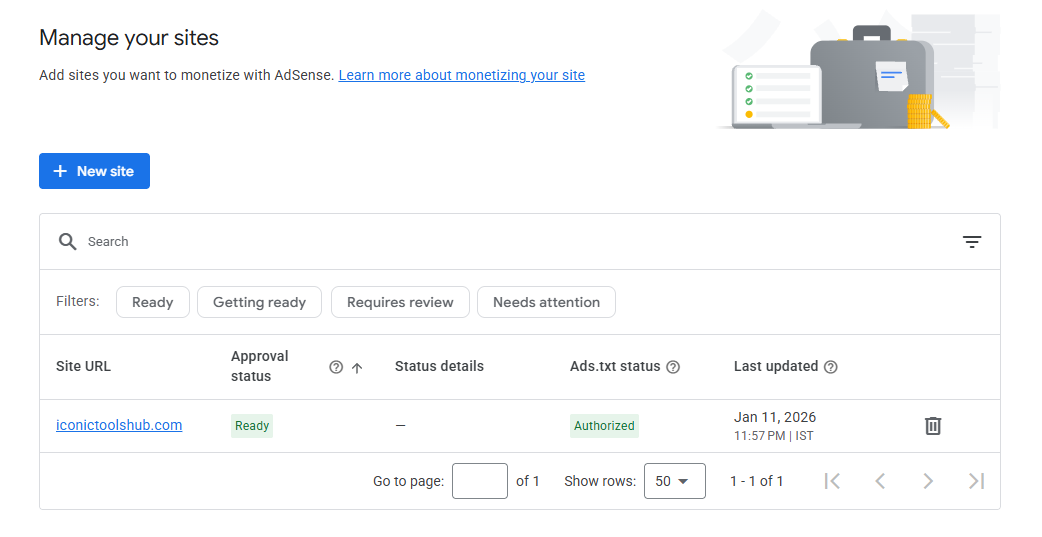Delete the iconictoolshub.com site via trash icon
The width and height of the screenshot is (1042, 537).
coord(932,426)
